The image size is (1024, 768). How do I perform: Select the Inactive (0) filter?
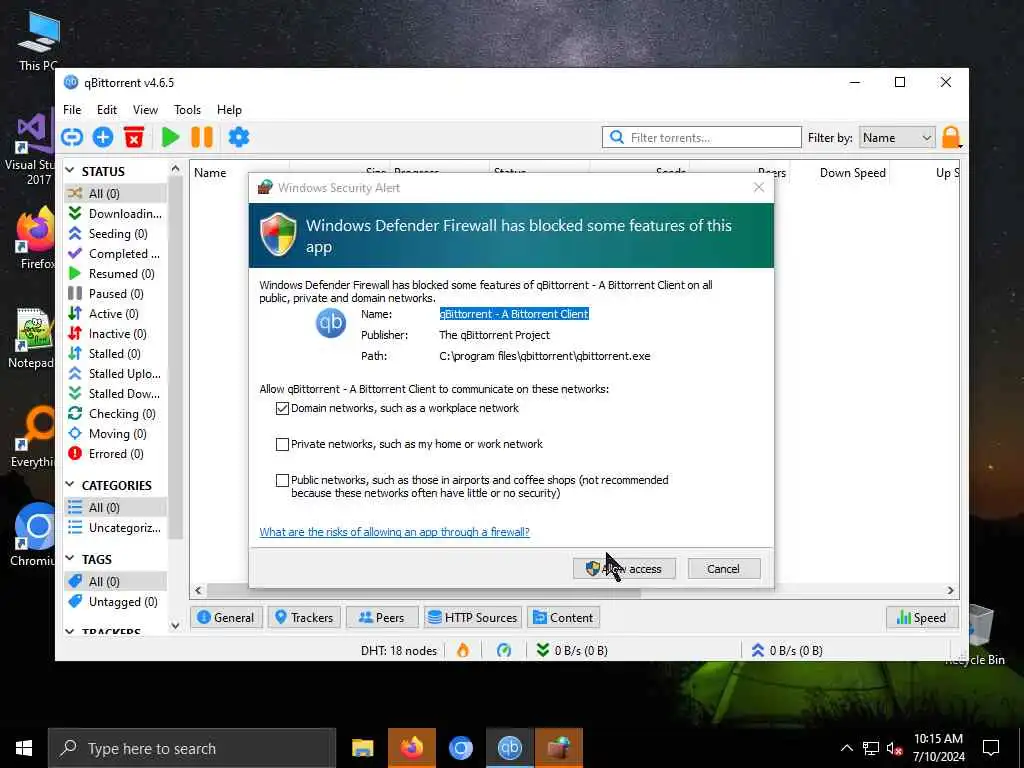pos(115,334)
